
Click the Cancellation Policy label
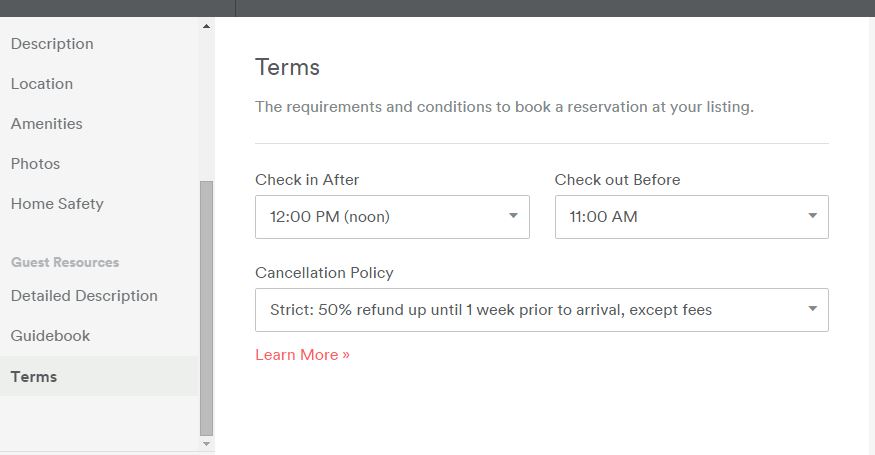pyautogui.click(x=324, y=273)
